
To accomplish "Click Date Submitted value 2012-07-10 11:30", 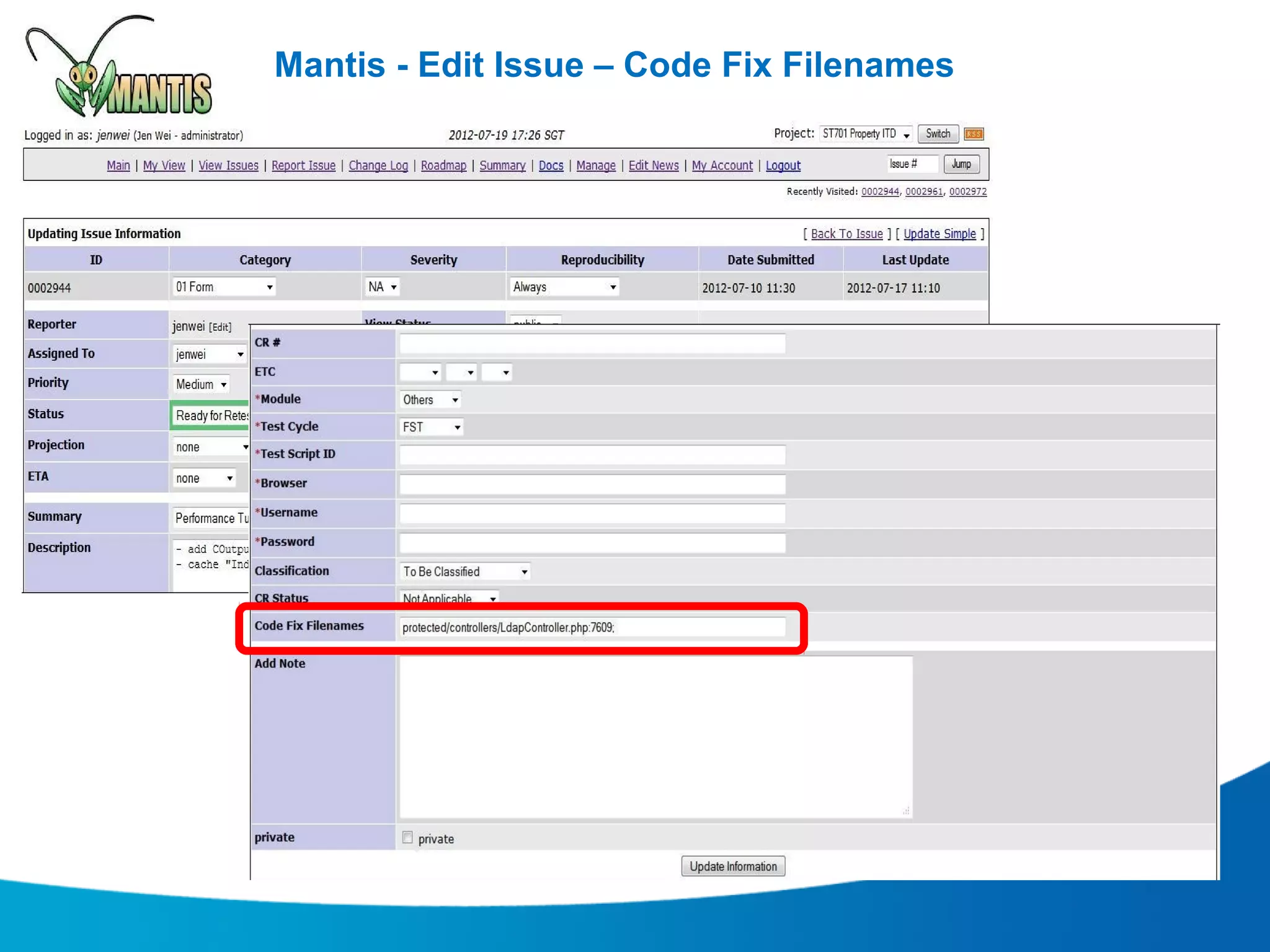I will click(748, 288).
